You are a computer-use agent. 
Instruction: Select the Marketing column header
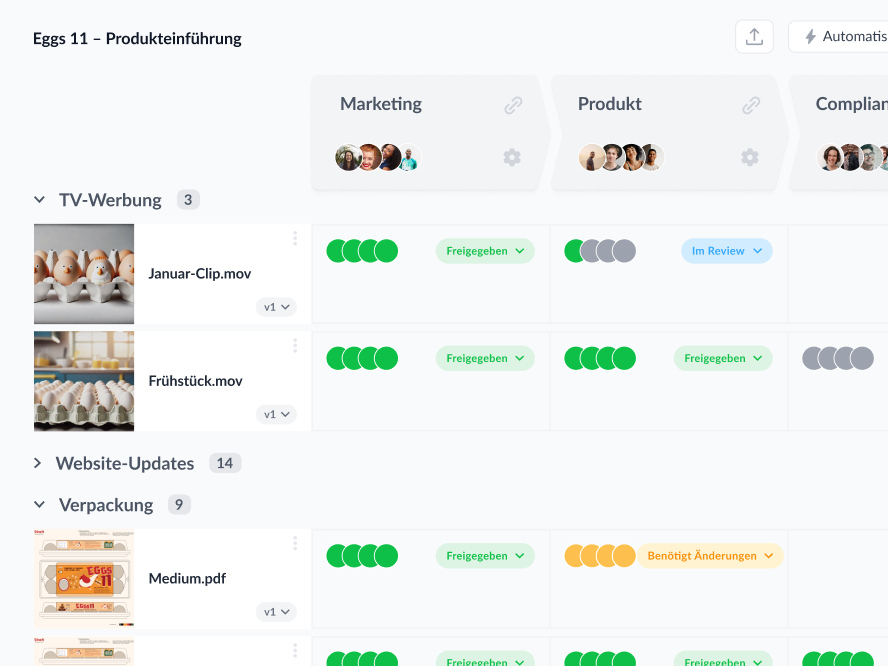pos(381,103)
